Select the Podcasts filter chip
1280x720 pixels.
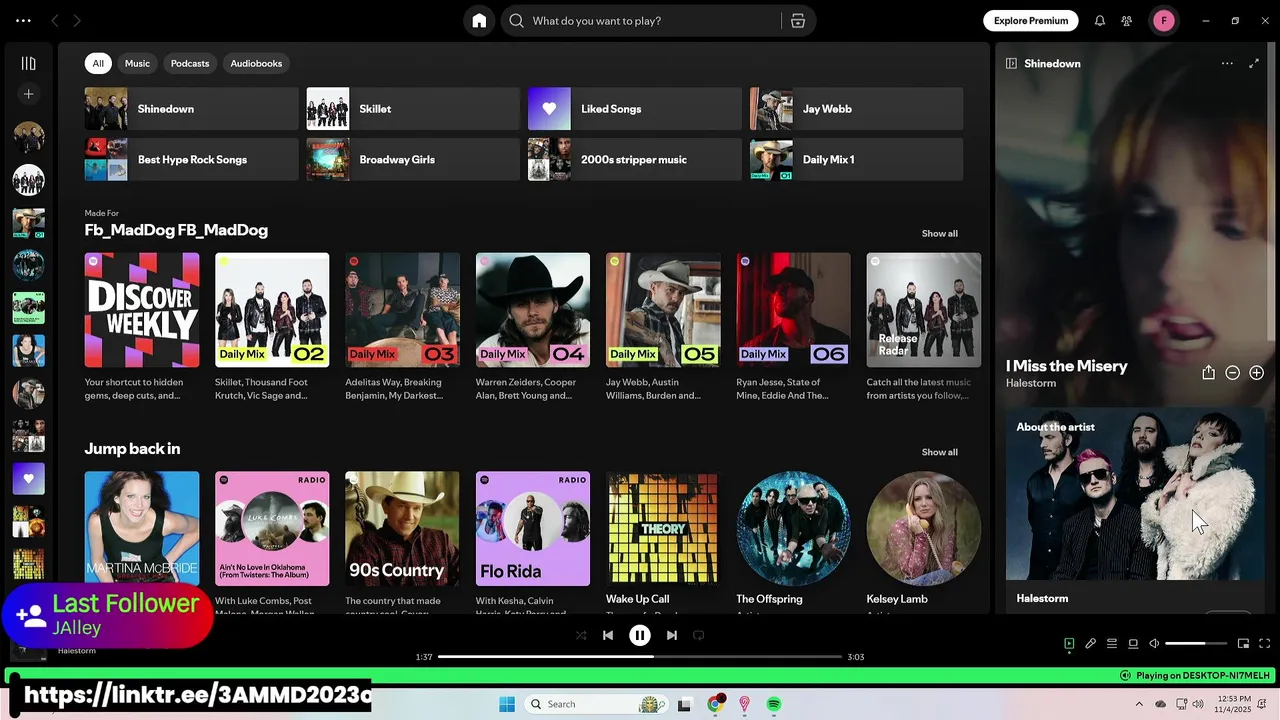coord(190,63)
